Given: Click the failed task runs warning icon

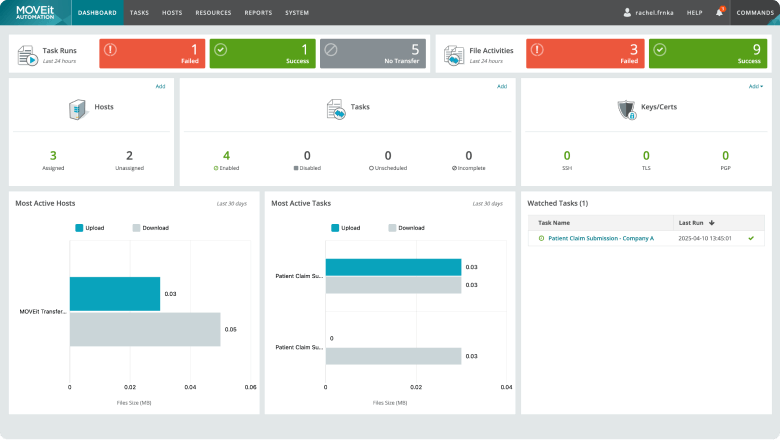Looking at the screenshot, I should pyautogui.click(x=111, y=48).
